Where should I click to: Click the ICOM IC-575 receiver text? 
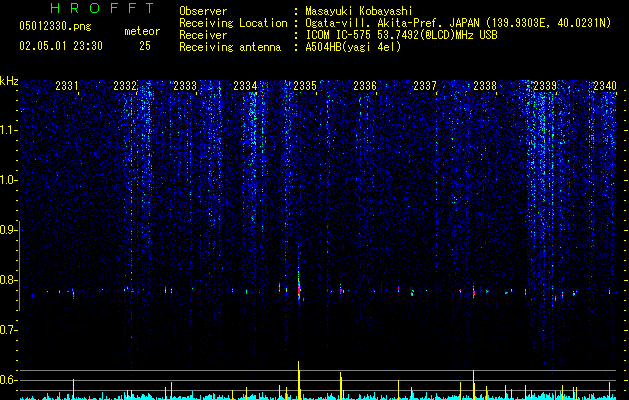(401, 35)
